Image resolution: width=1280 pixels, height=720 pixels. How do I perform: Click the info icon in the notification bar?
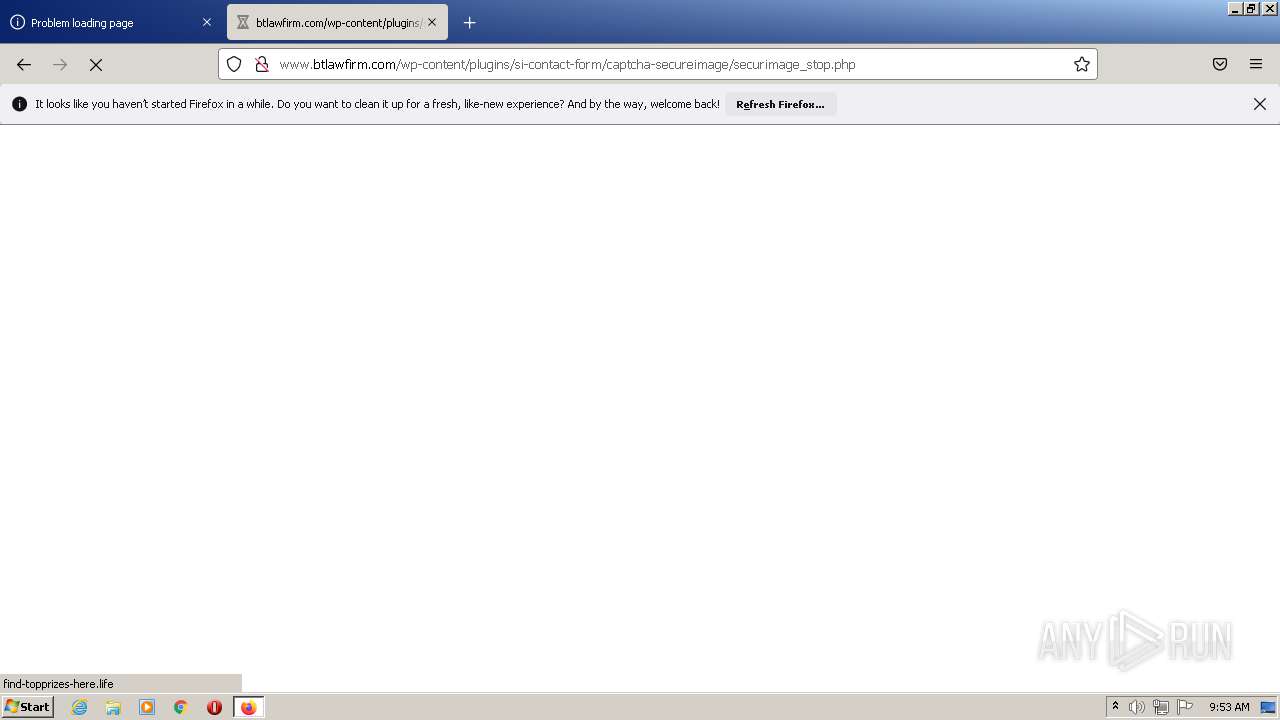click(x=19, y=104)
